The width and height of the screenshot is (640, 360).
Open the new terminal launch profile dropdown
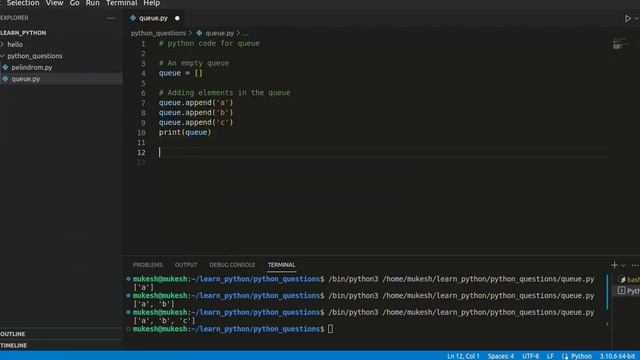coord(623,265)
